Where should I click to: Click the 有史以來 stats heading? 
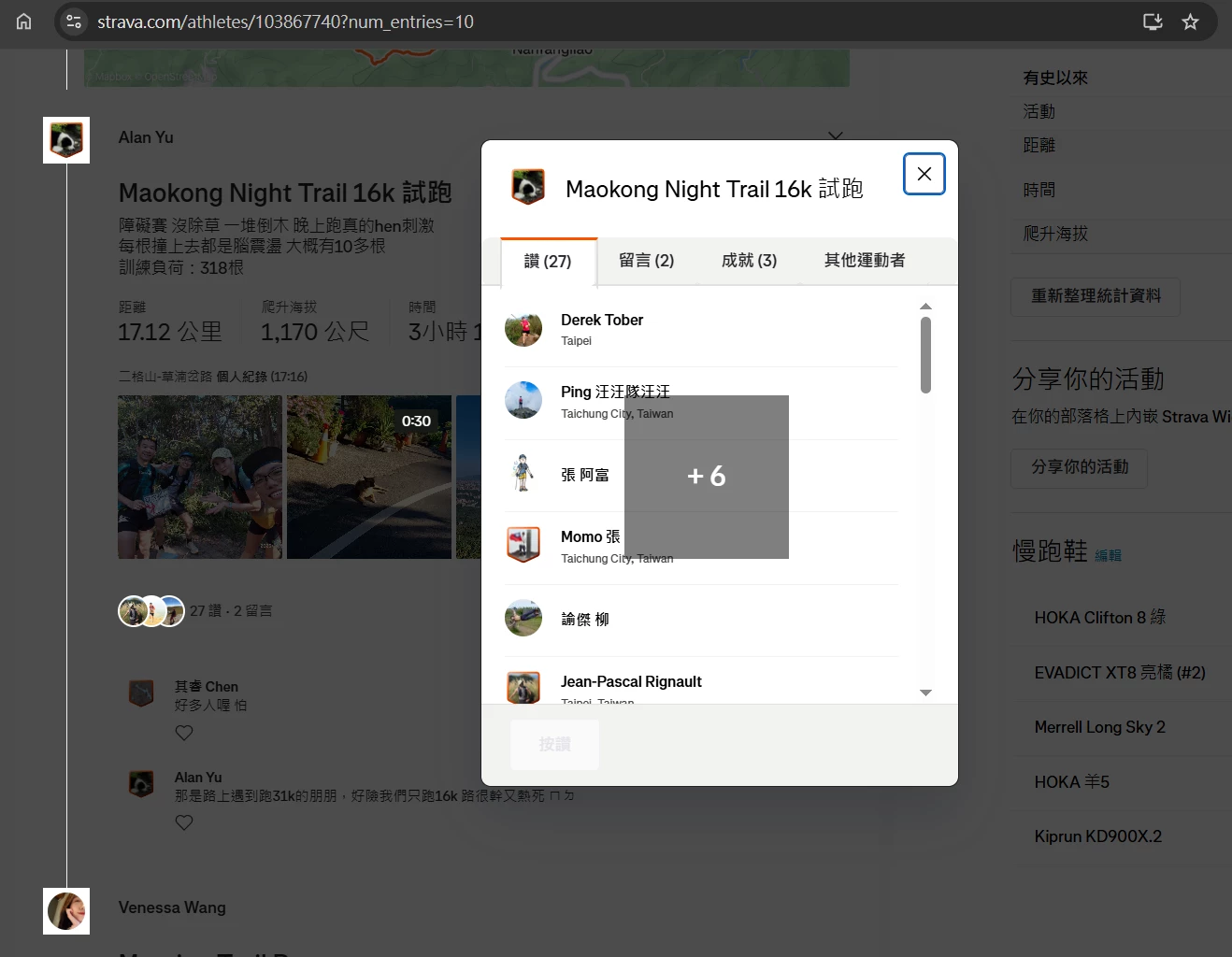point(1055,79)
